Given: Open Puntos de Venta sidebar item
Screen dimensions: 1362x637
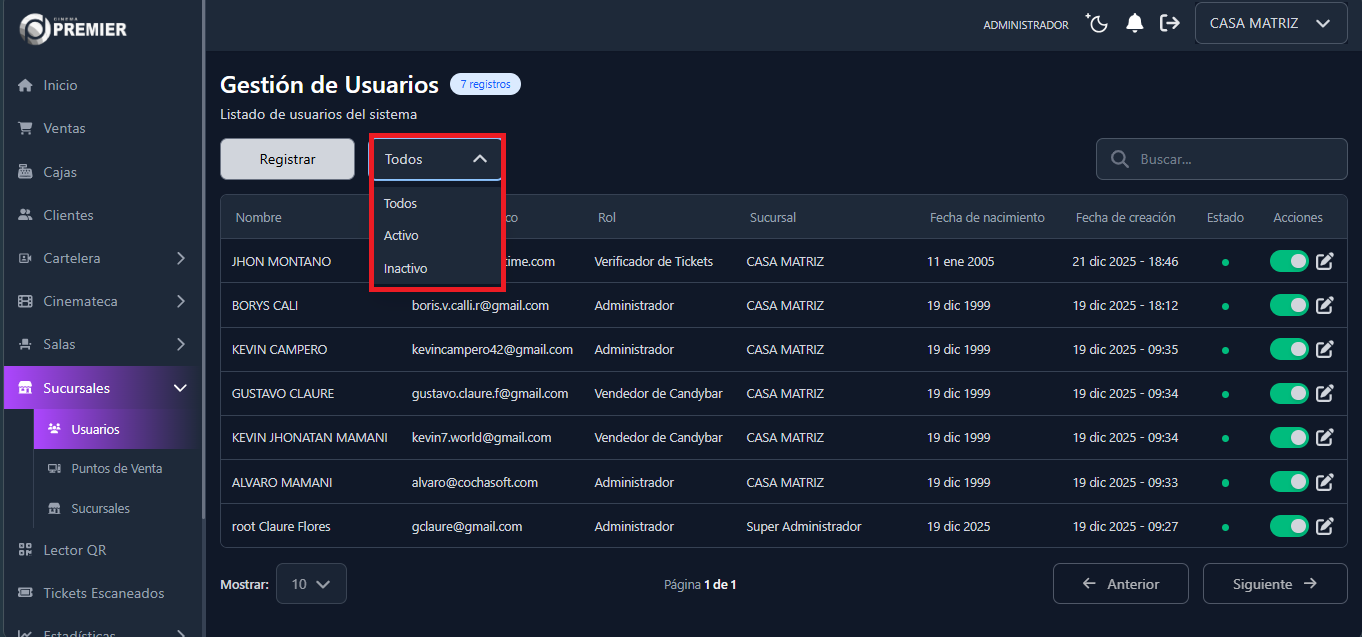Looking at the screenshot, I should pyautogui.click(x=116, y=468).
